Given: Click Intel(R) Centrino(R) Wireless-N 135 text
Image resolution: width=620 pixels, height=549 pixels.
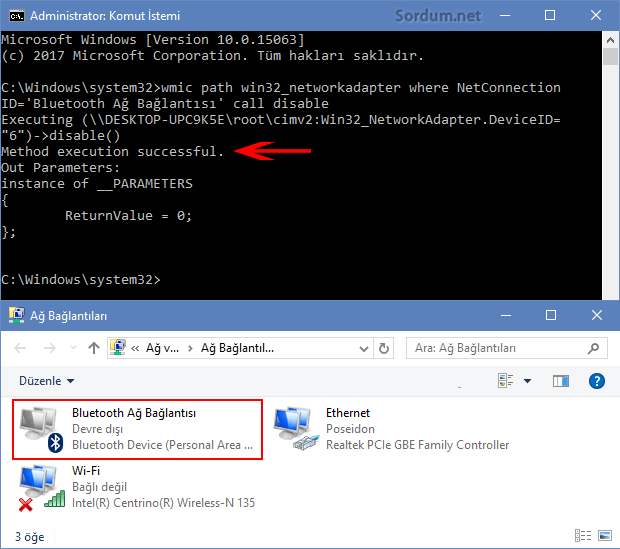Looking at the screenshot, I should click(x=163, y=503).
